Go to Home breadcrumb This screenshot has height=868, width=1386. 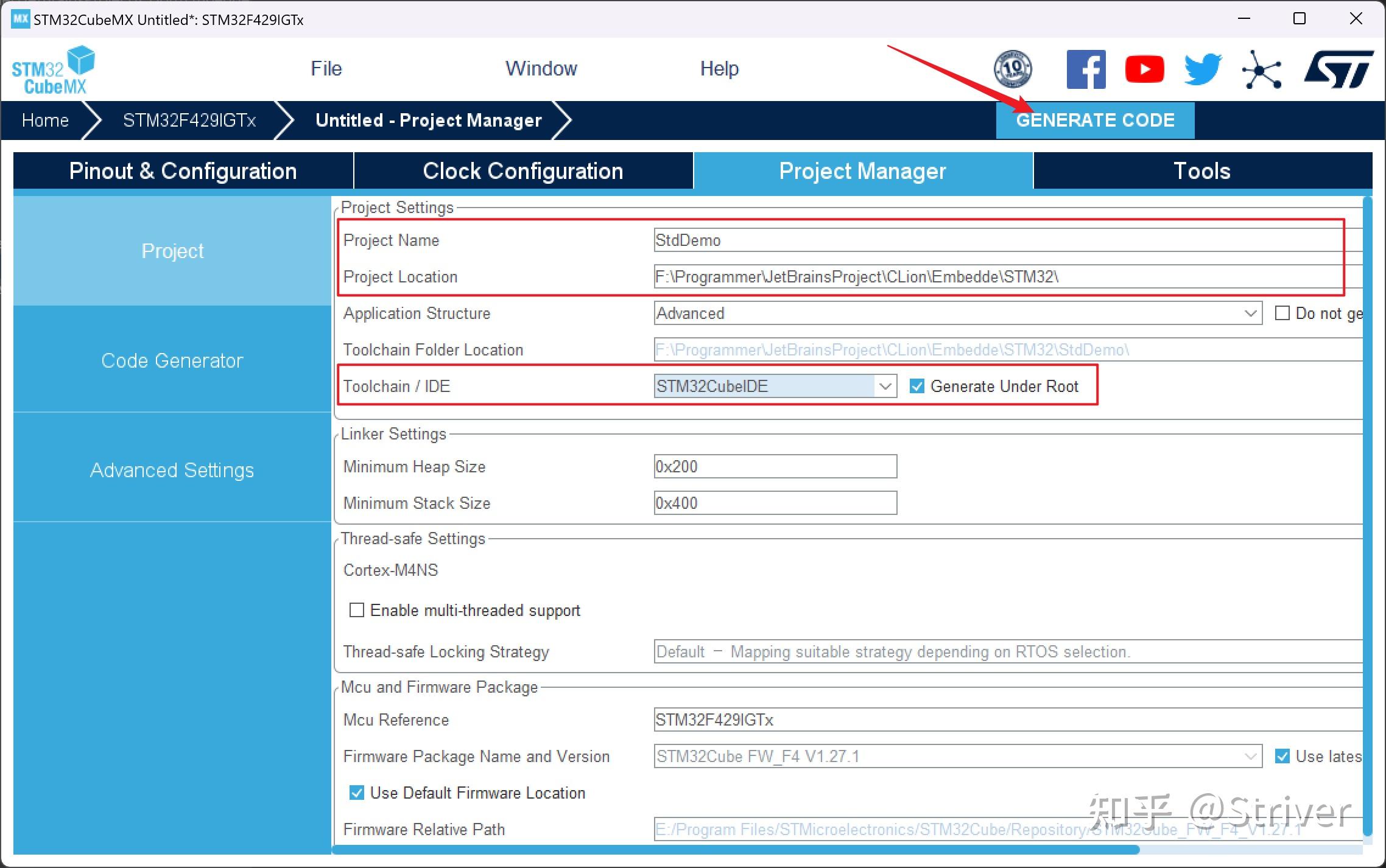(x=45, y=120)
